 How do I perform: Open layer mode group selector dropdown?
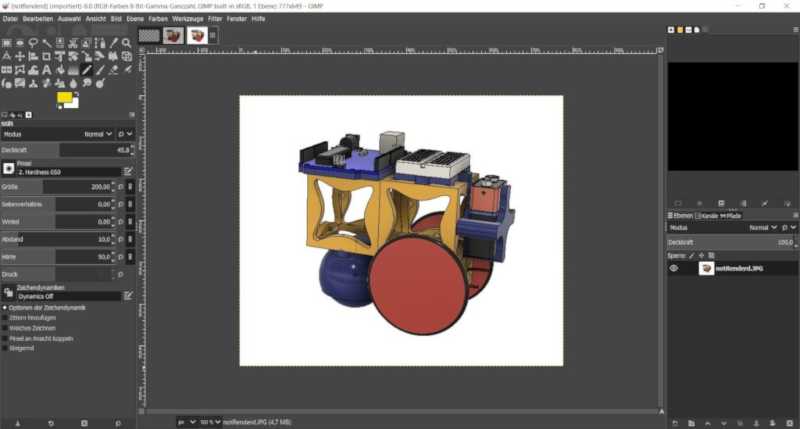[788, 228]
